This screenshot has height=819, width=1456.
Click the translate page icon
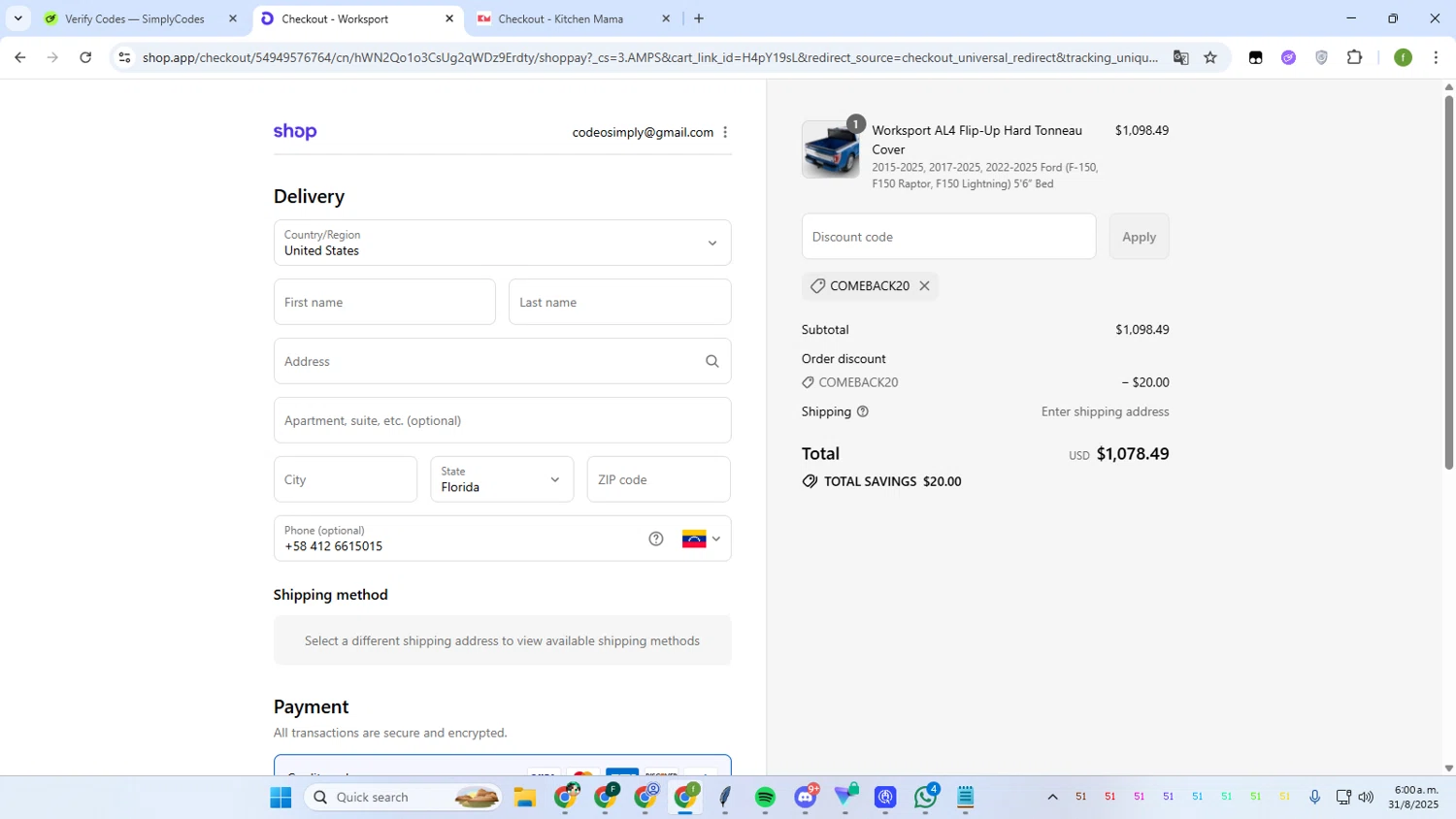(x=1181, y=57)
